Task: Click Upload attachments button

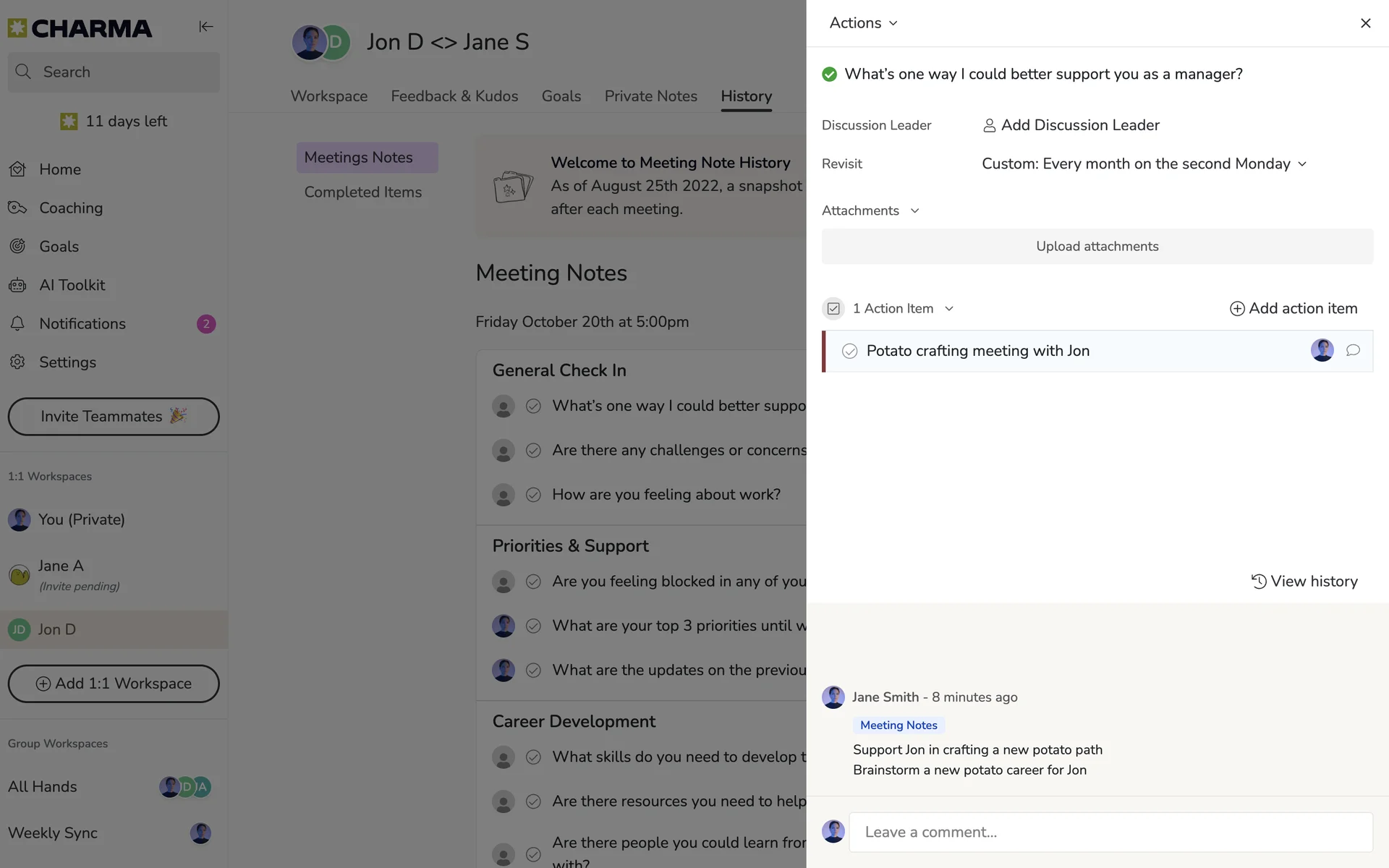Action: click(x=1097, y=247)
